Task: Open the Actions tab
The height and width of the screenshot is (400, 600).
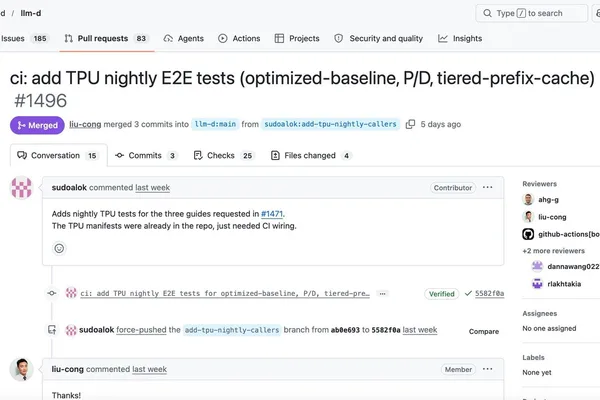Action: tap(239, 38)
